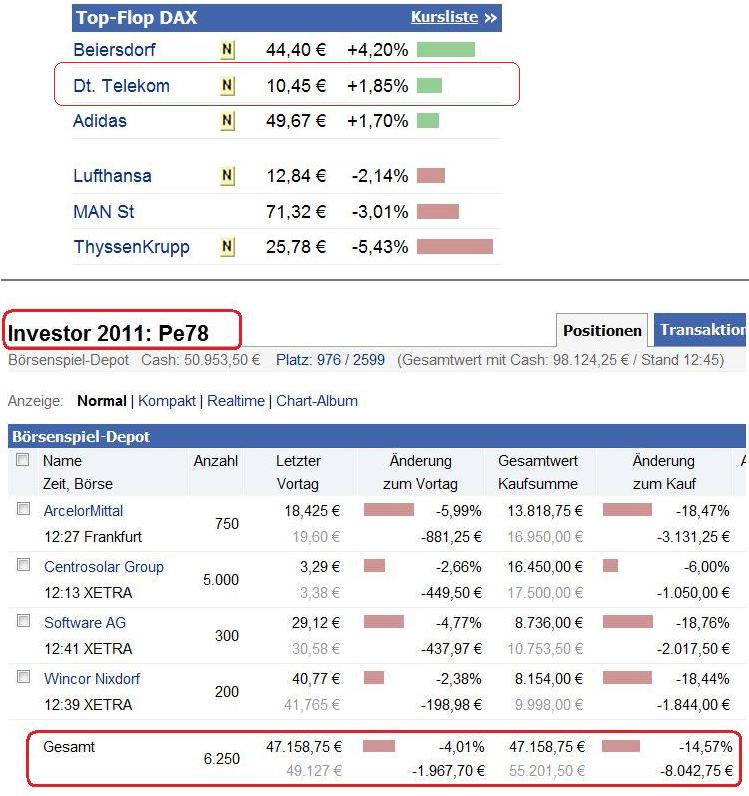Open the ArcelorMittal stock link
749x796 pixels.
point(85,510)
